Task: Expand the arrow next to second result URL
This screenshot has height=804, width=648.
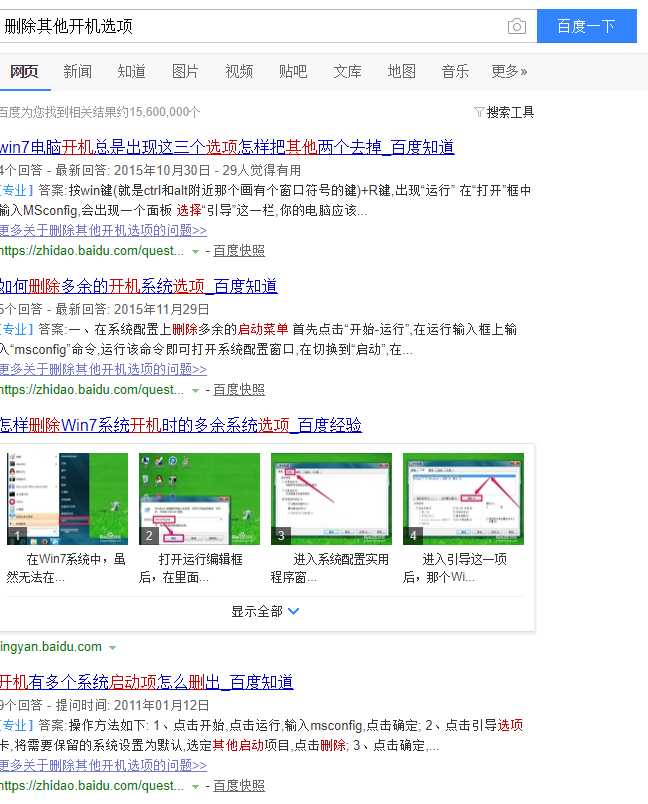Action: coord(195,391)
